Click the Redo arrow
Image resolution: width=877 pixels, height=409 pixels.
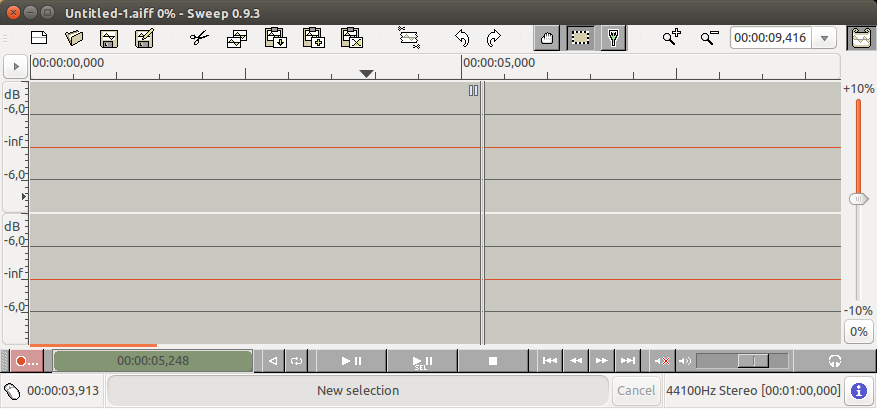tap(493, 38)
